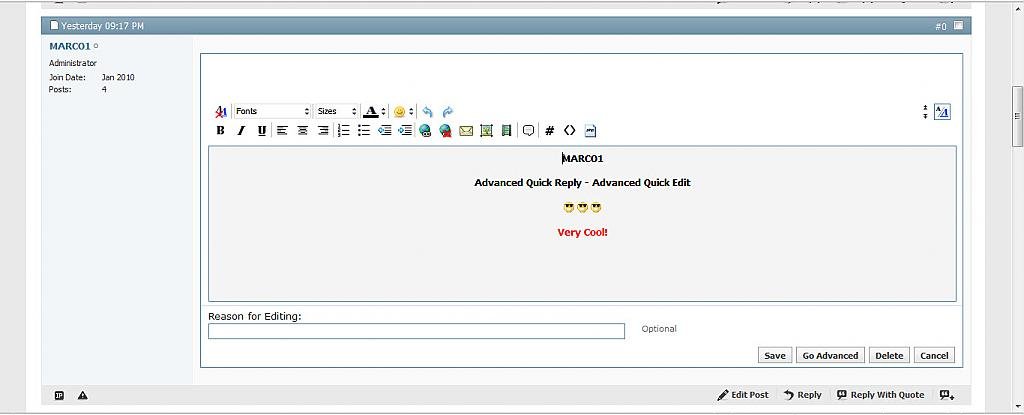Align text center
This screenshot has height=415, width=1024.
302,131
